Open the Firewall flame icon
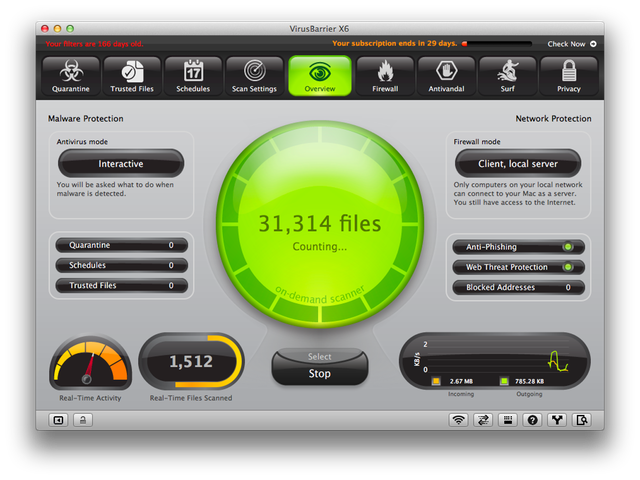The height and width of the screenshot is (480, 640). click(x=385, y=76)
